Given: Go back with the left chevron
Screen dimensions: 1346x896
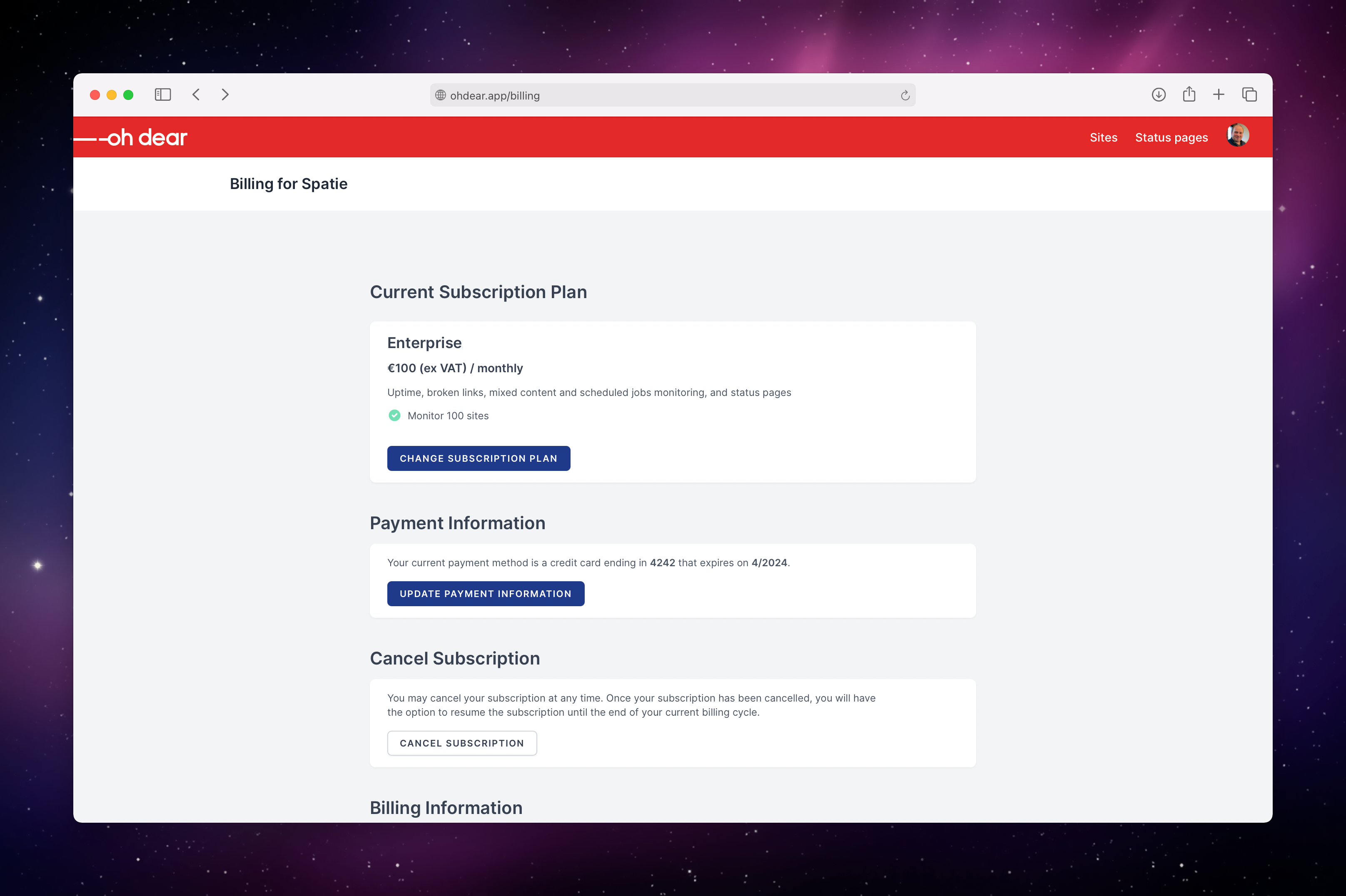Looking at the screenshot, I should (x=196, y=95).
